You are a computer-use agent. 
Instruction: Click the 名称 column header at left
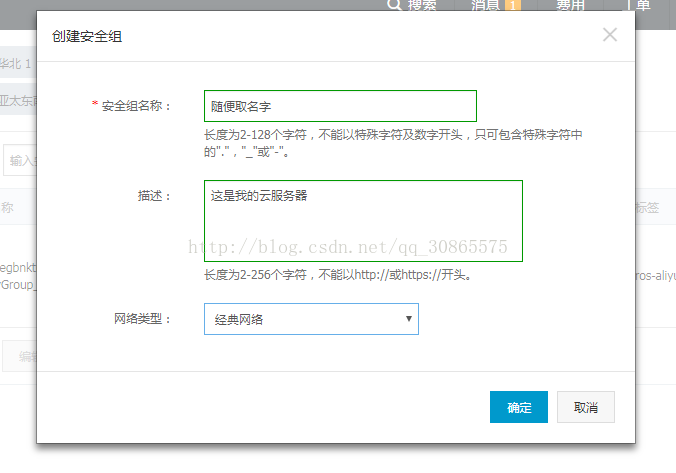[6, 208]
